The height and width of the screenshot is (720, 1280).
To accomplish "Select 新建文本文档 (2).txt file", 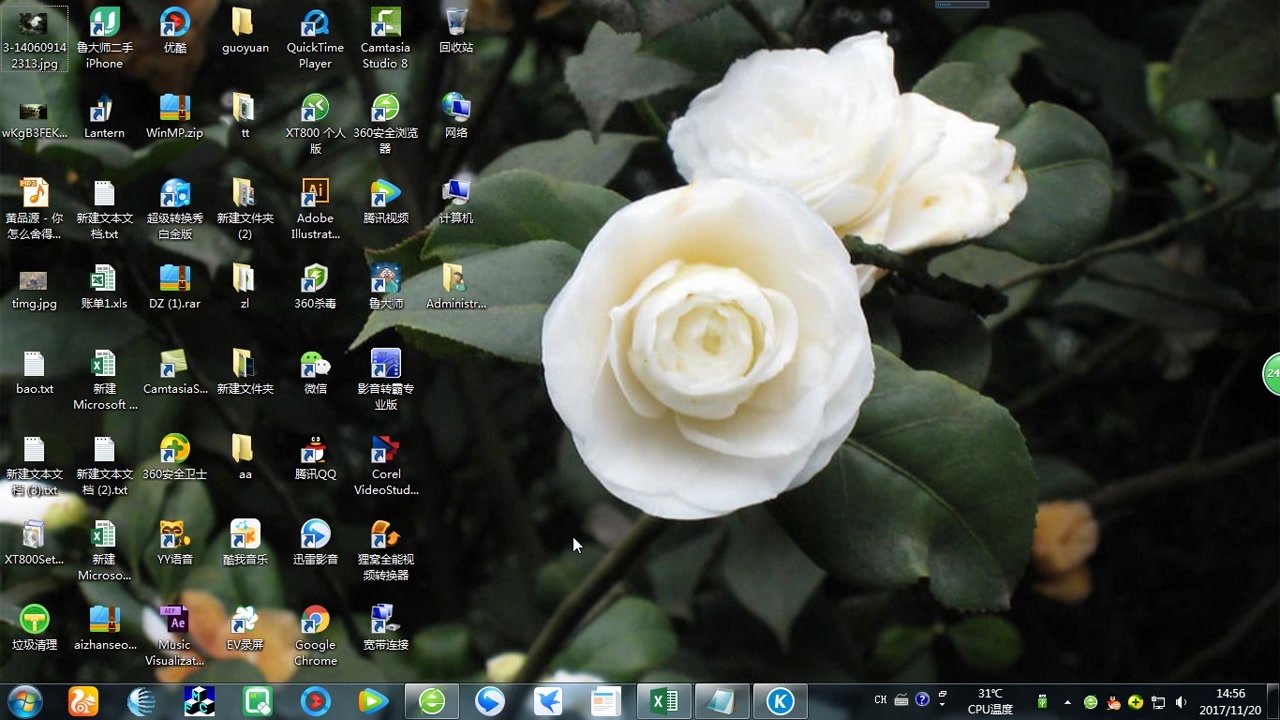I will 104,465.
